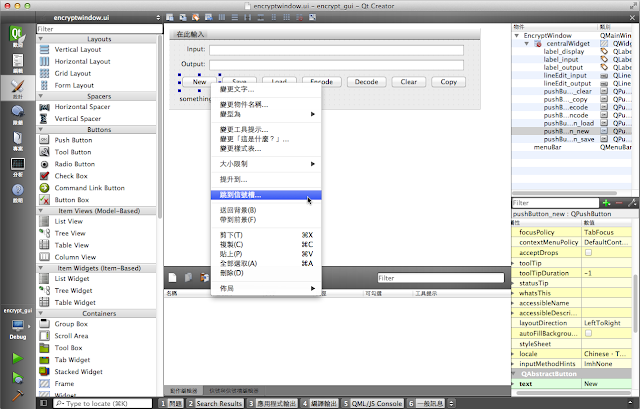Start debugging with the run-debug icon
Image resolution: width=640 pixels, height=409 pixels.
(18, 377)
